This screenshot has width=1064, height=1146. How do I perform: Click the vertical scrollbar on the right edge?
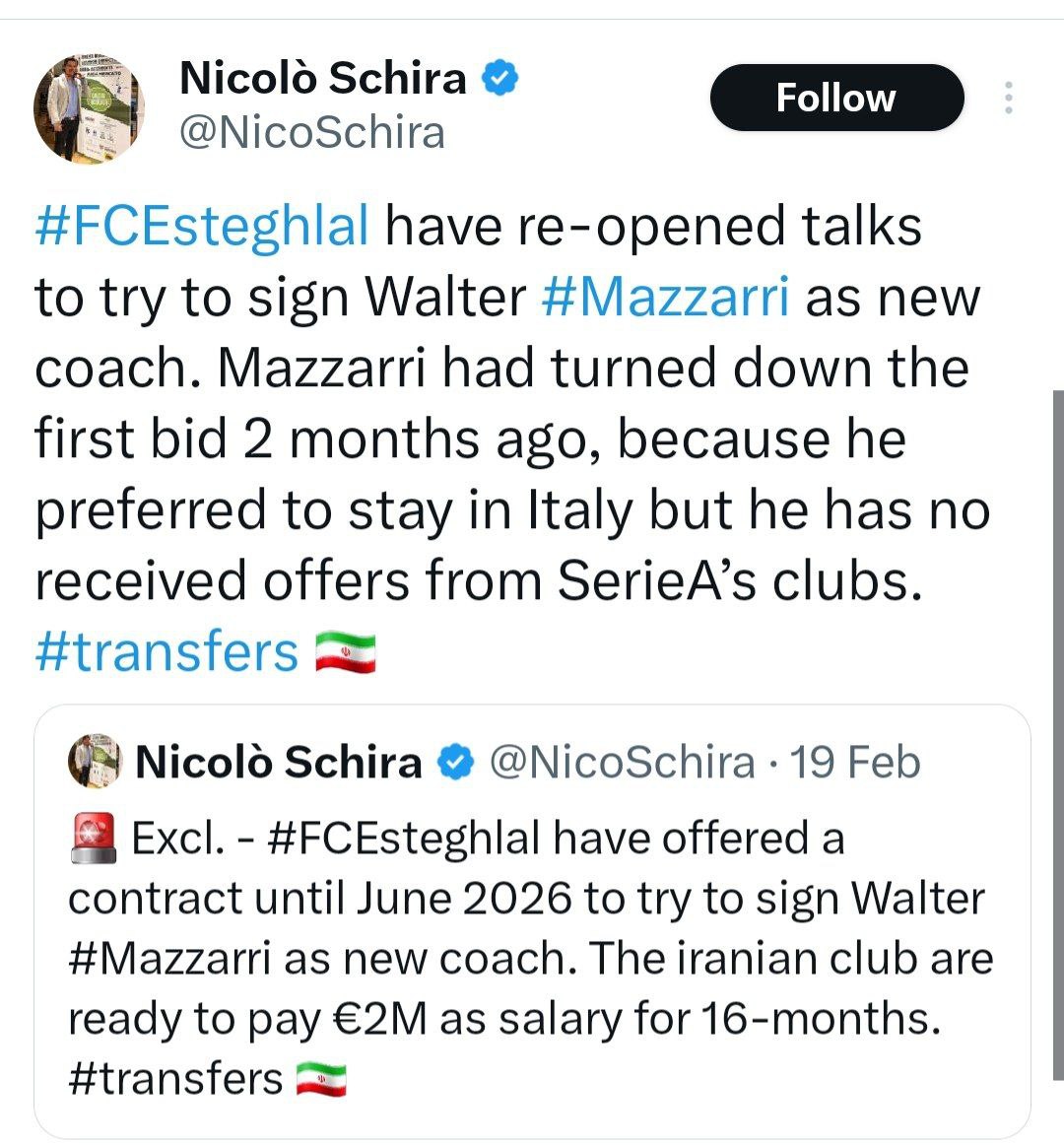pyautogui.click(x=1057, y=690)
